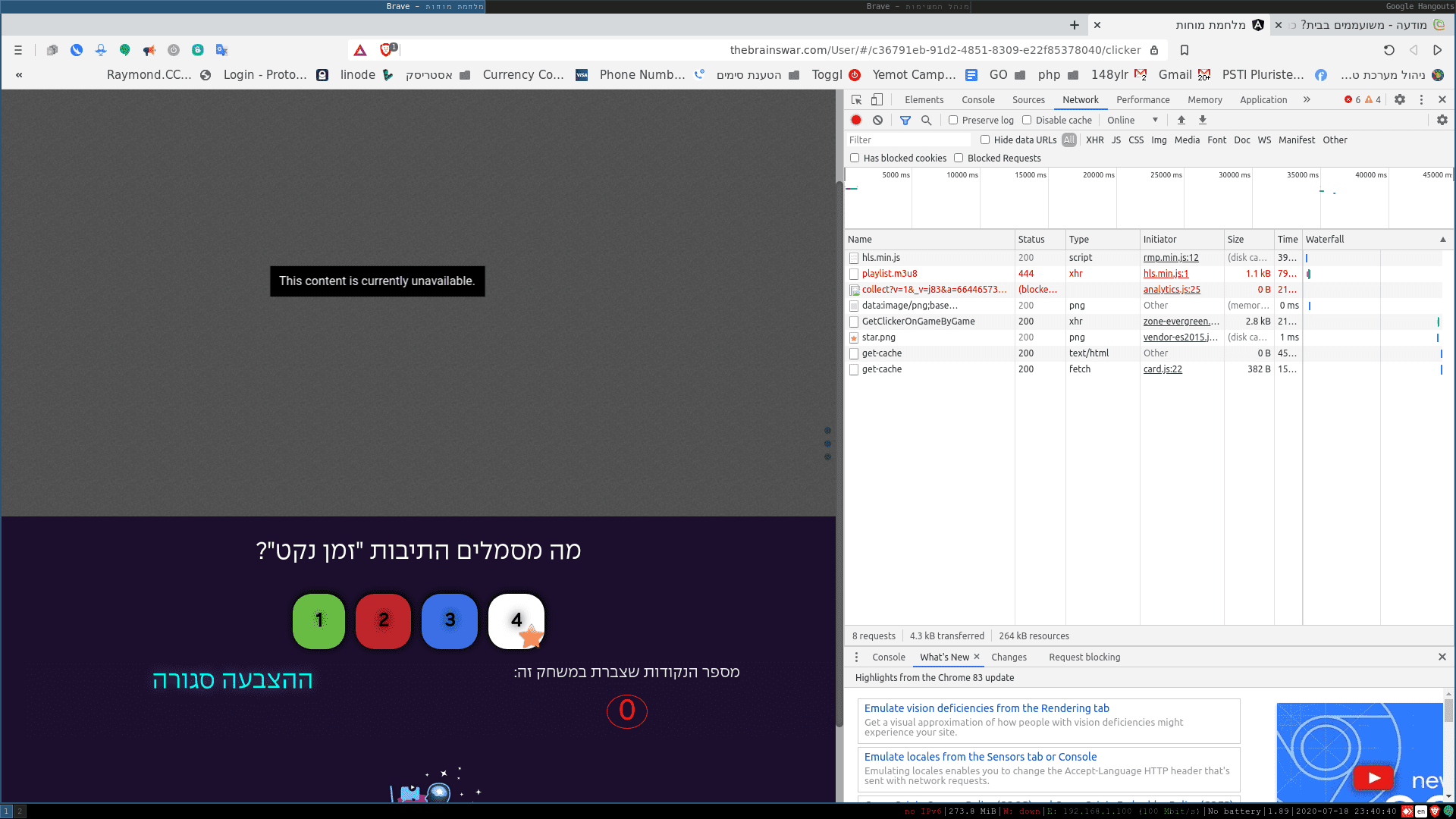Toggle the device toolbar icon
The height and width of the screenshot is (819, 1456).
(x=877, y=99)
